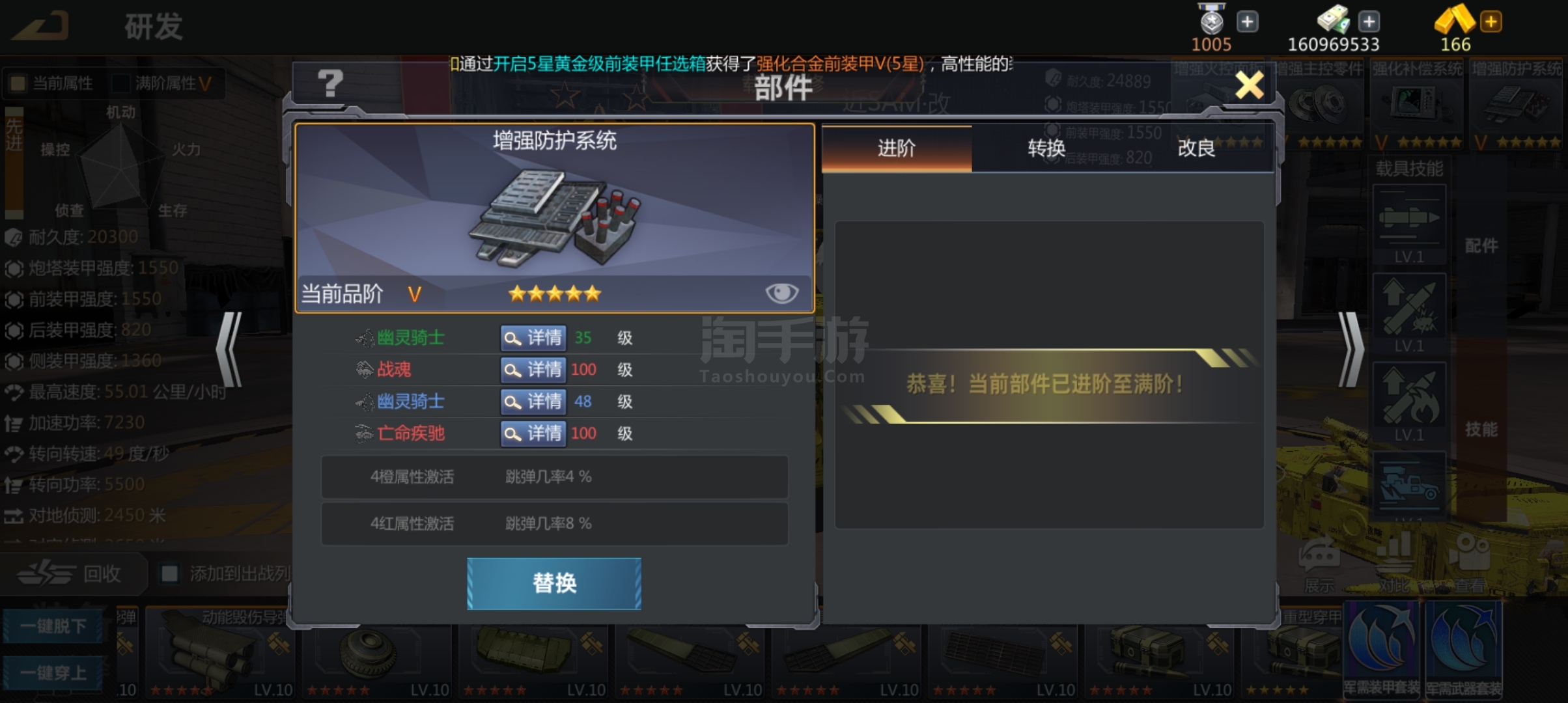Open the question mark help icon
Image resolution: width=1568 pixels, height=703 pixels.
click(x=330, y=83)
